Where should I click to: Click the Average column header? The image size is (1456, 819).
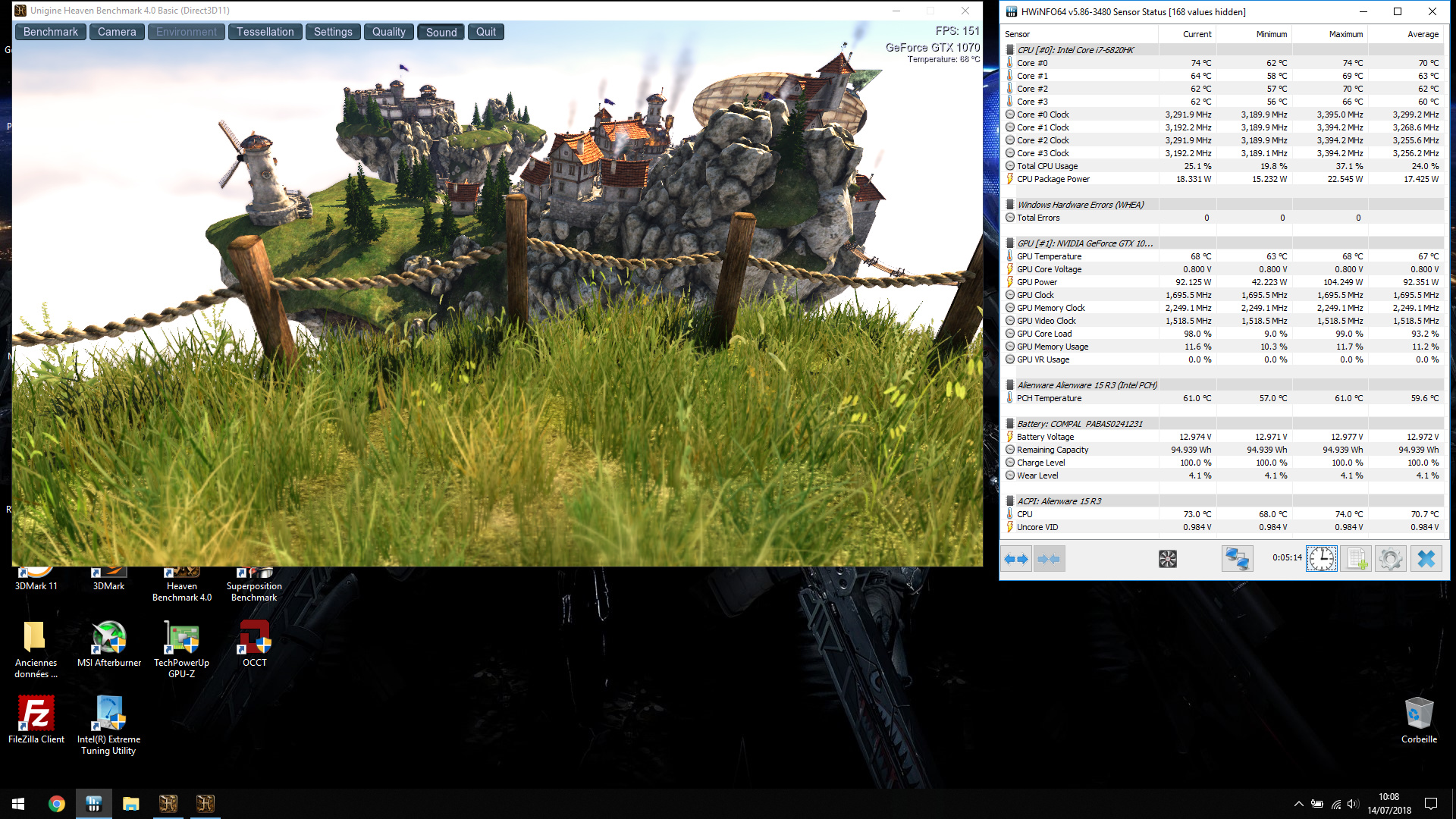coord(1406,34)
